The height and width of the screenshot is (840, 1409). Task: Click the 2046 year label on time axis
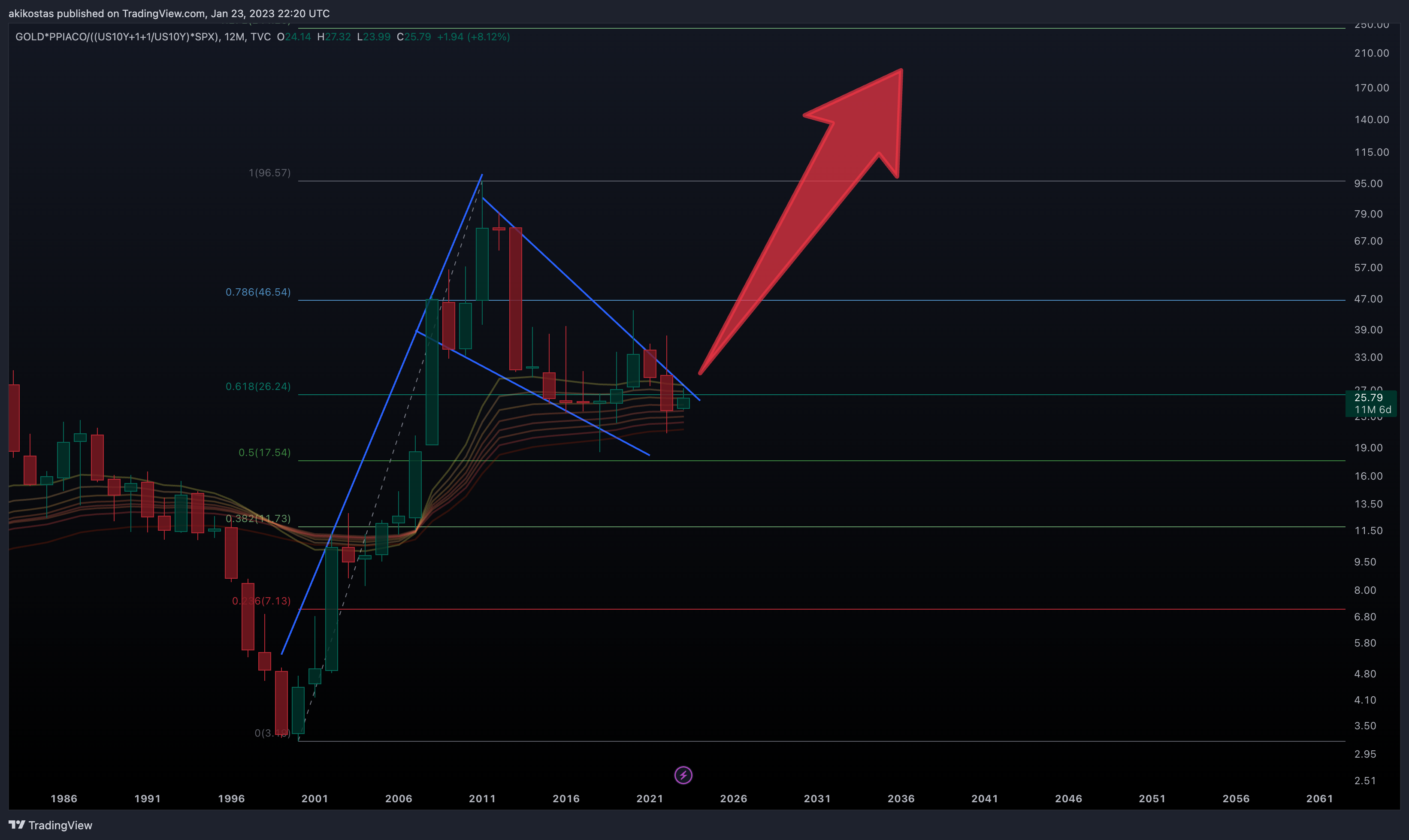pyautogui.click(x=1069, y=799)
